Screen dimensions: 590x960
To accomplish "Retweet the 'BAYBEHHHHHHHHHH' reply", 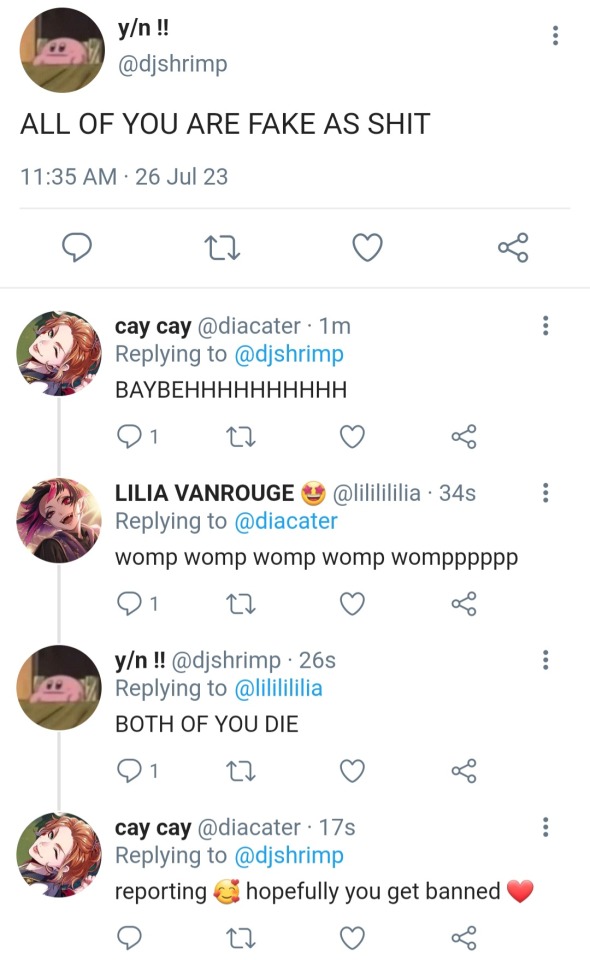I will (241, 437).
